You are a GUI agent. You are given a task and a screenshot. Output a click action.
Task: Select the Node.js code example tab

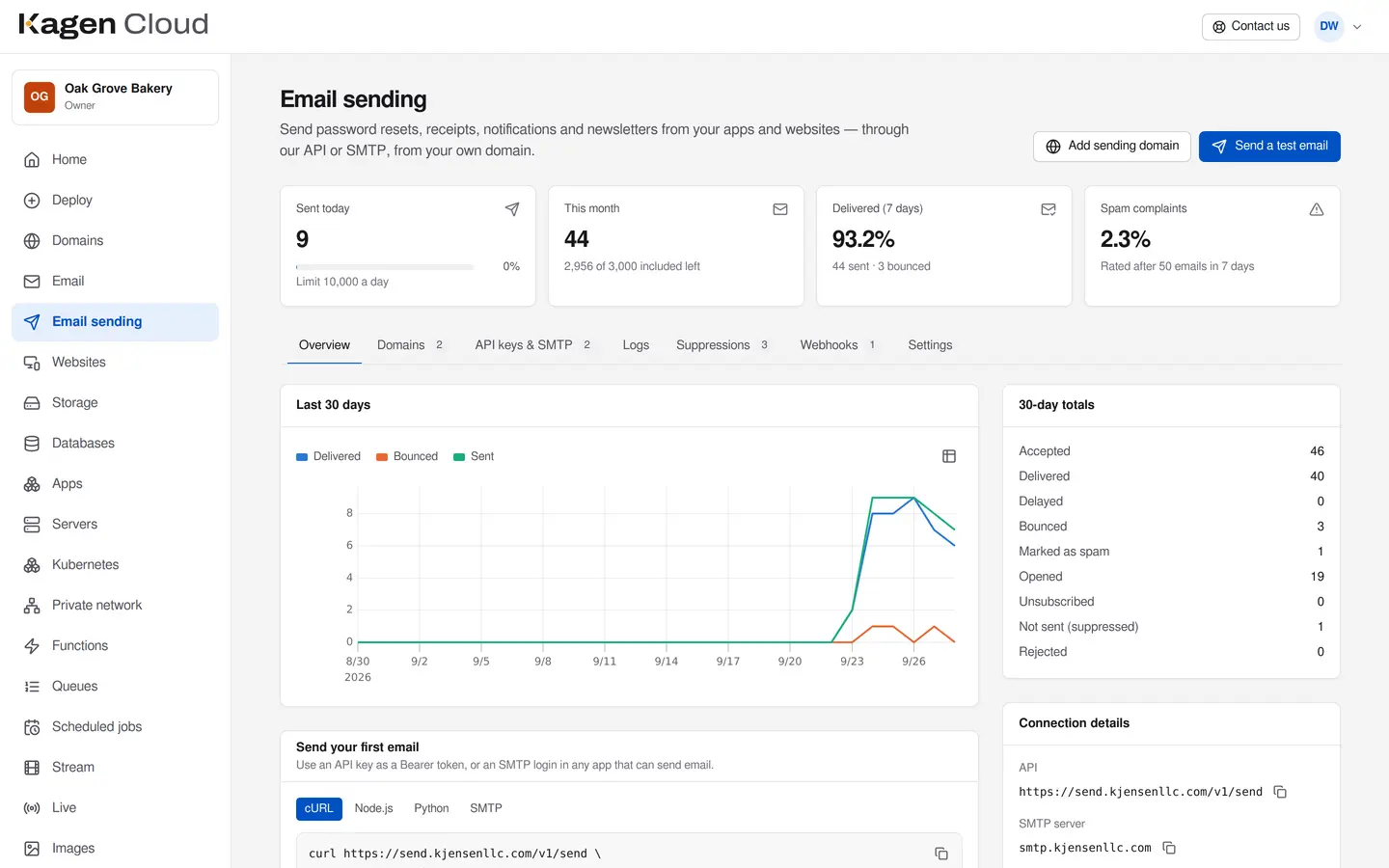pos(373,808)
